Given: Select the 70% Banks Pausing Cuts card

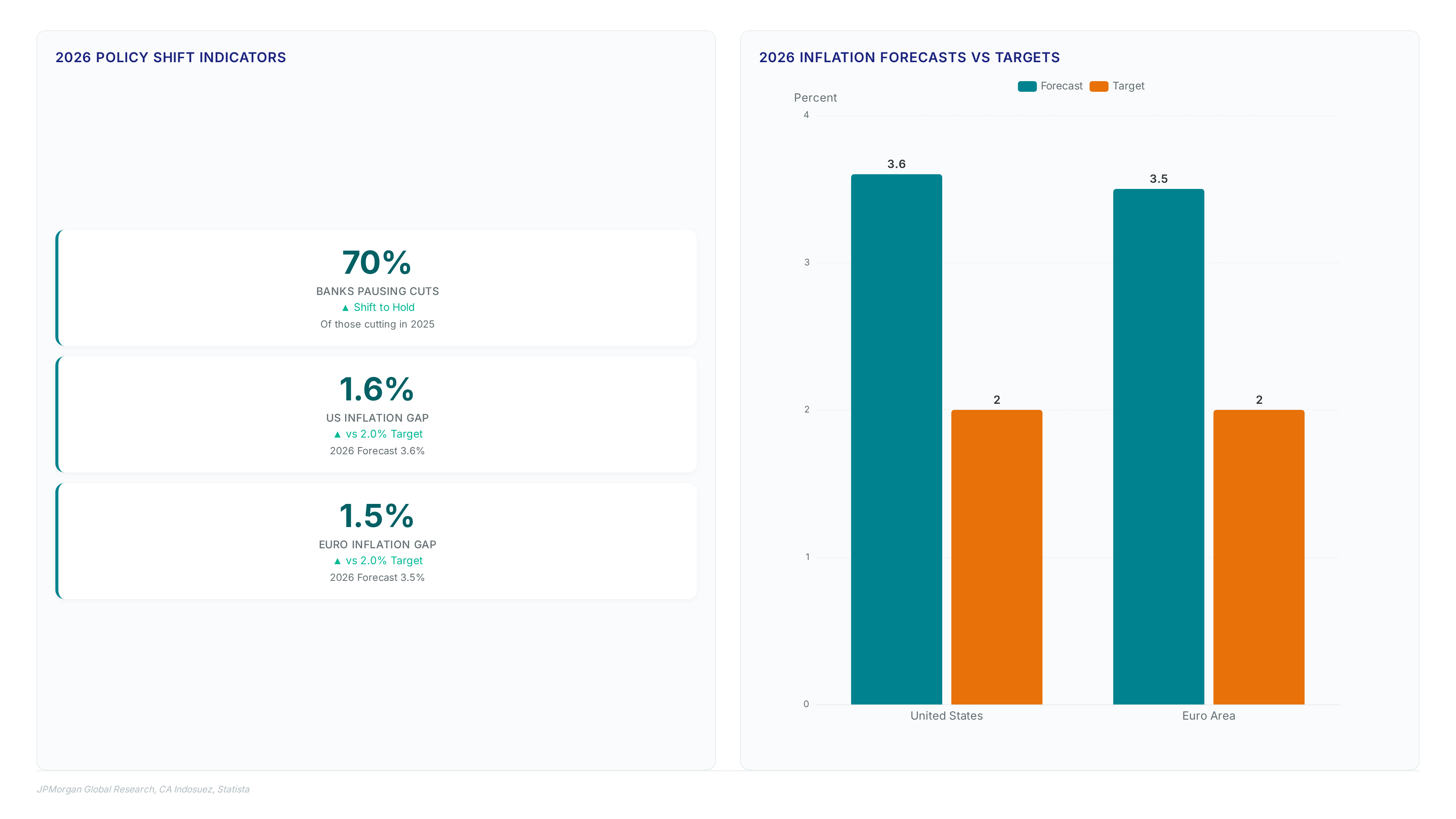Looking at the screenshot, I should click(x=377, y=288).
